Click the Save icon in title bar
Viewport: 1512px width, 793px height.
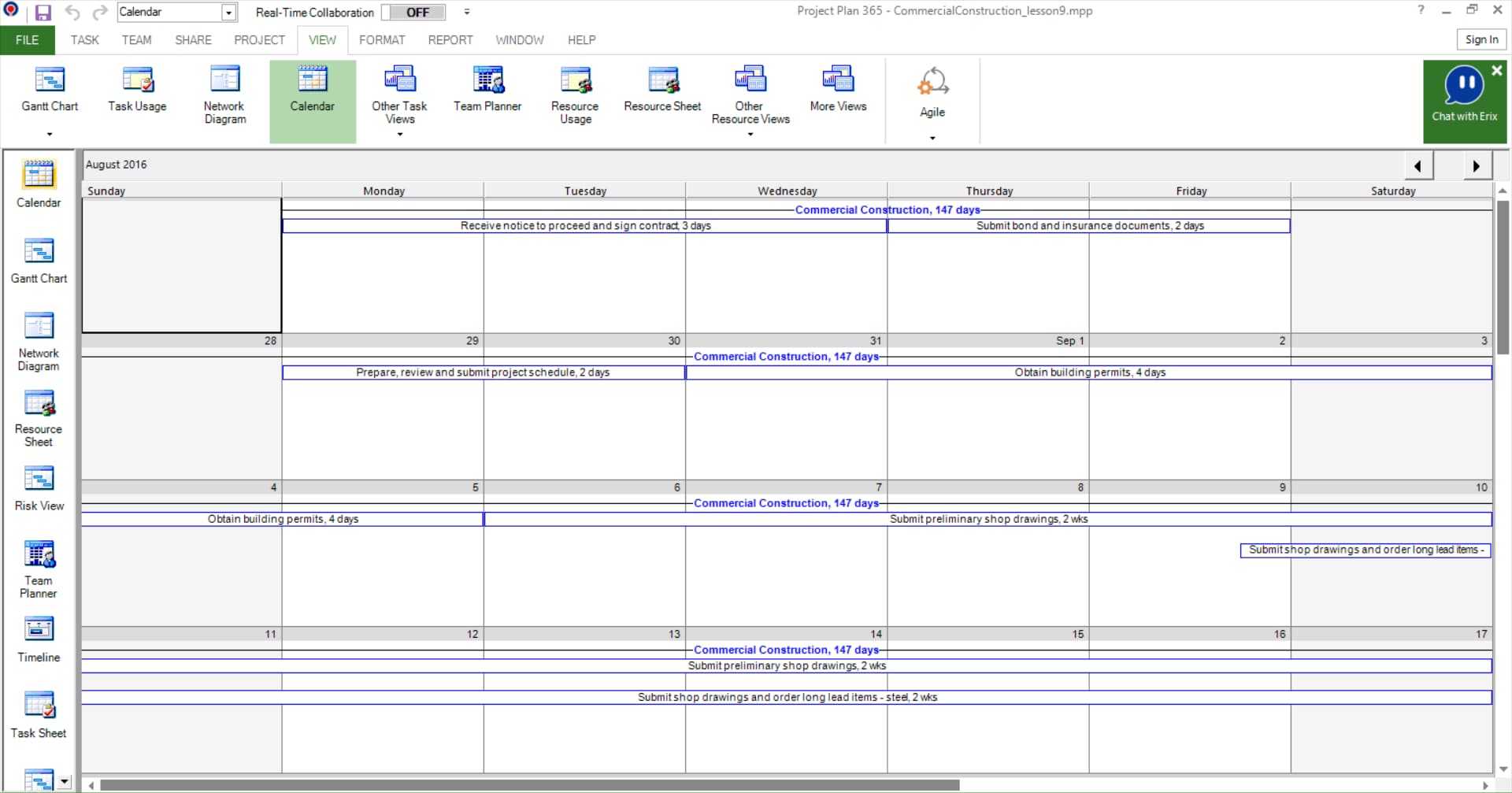(43, 12)
